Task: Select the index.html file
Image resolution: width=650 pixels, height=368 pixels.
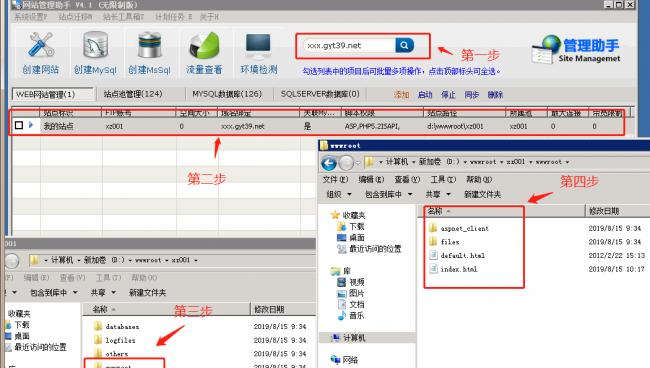Action: (x=453, y=269)
